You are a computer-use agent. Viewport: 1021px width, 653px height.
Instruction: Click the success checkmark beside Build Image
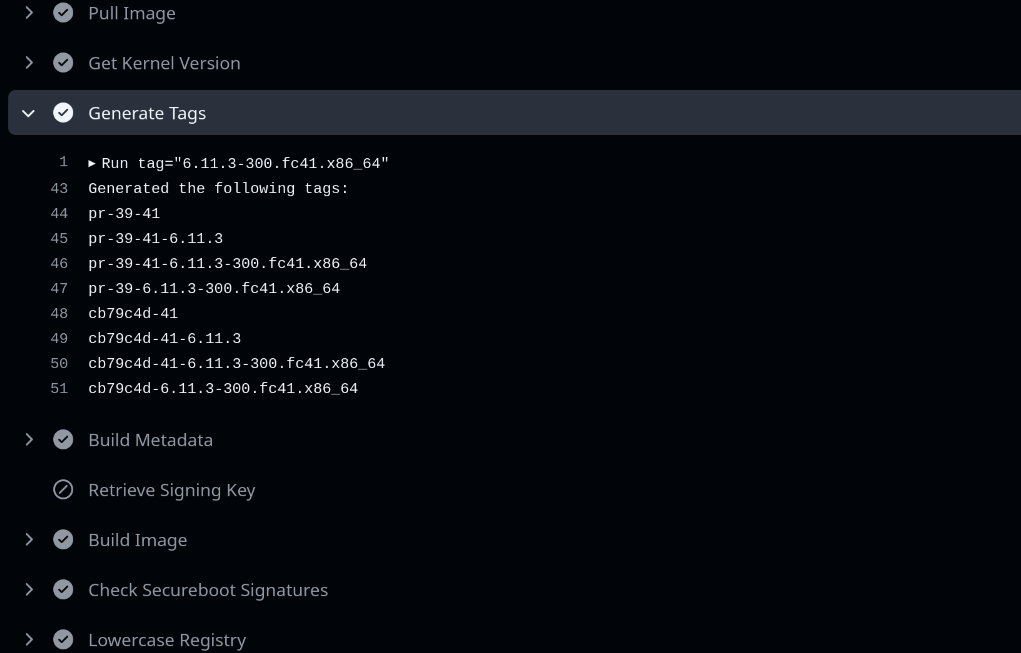pos(63,540)
